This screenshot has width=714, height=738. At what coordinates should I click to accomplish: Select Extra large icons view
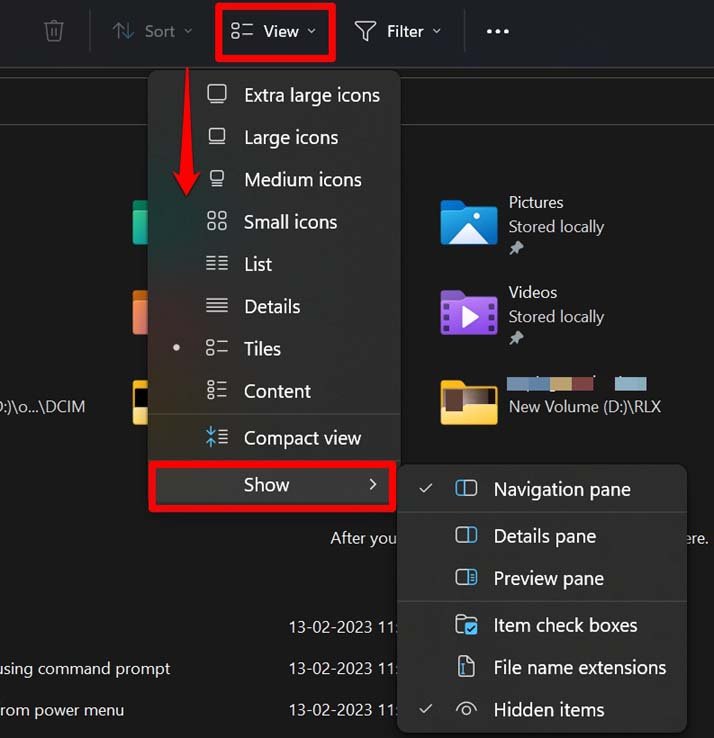click(x=310, y=95)
